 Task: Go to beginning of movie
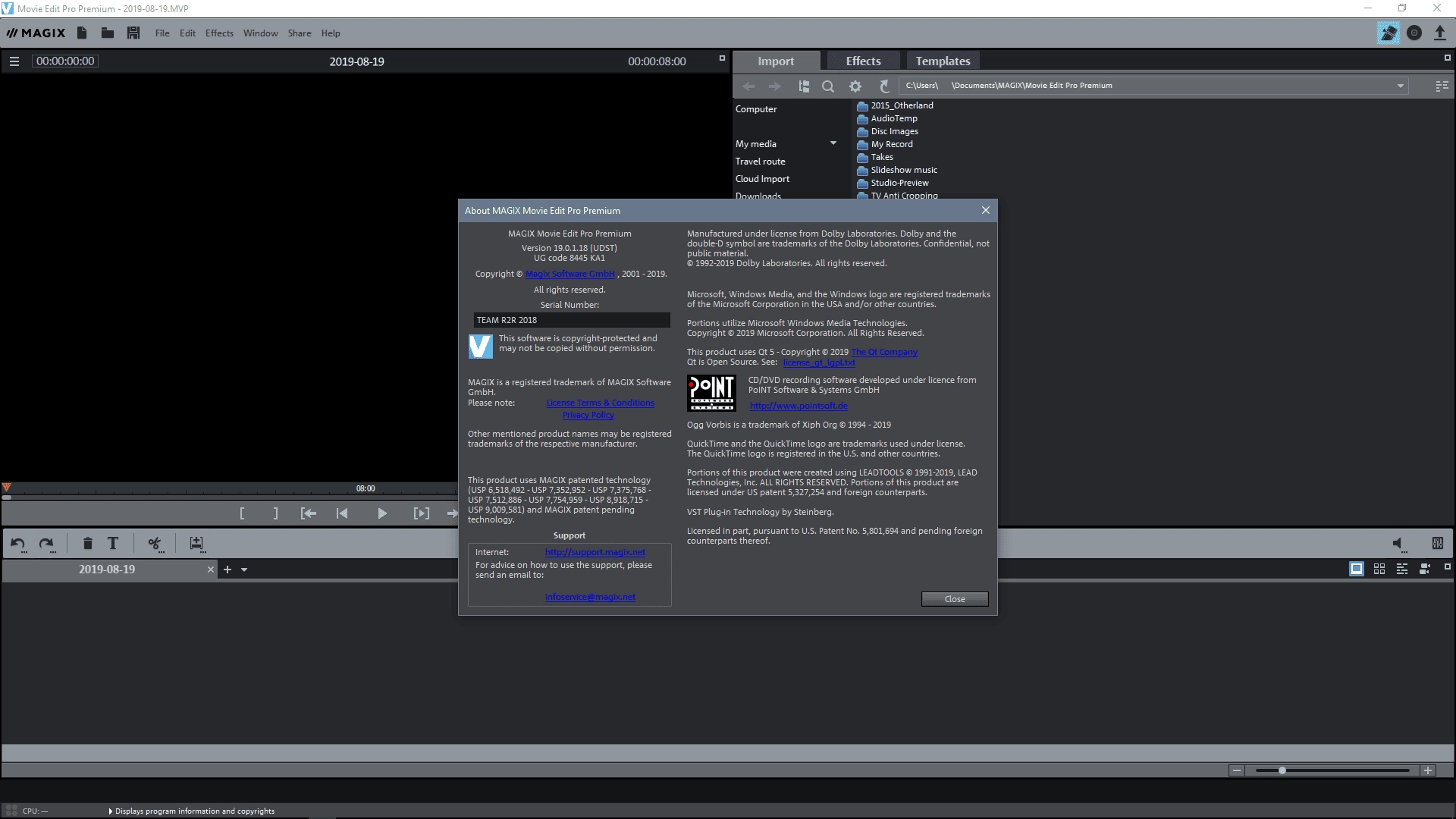[x=342, y=513]
